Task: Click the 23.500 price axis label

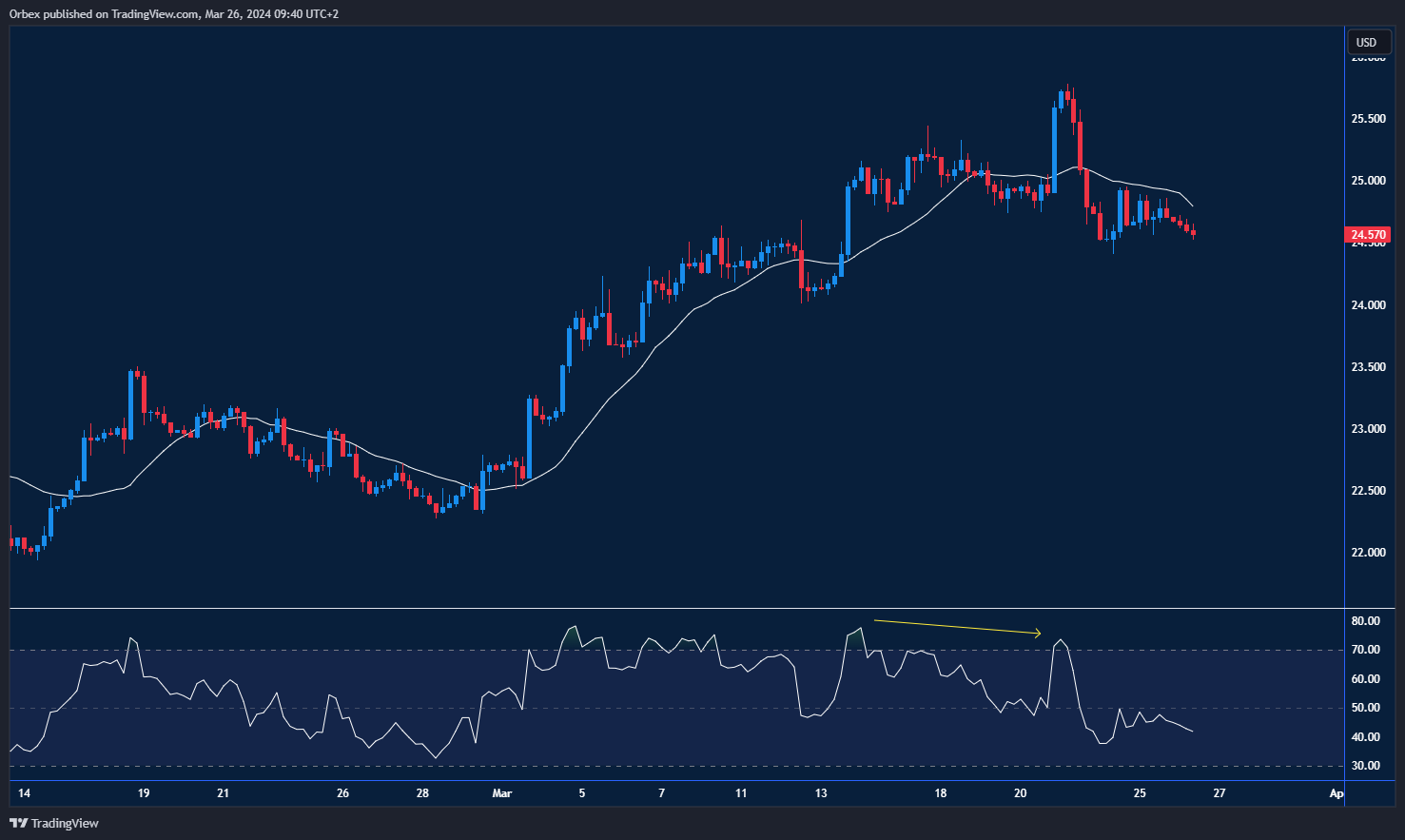Action: tap(1368, 367)
